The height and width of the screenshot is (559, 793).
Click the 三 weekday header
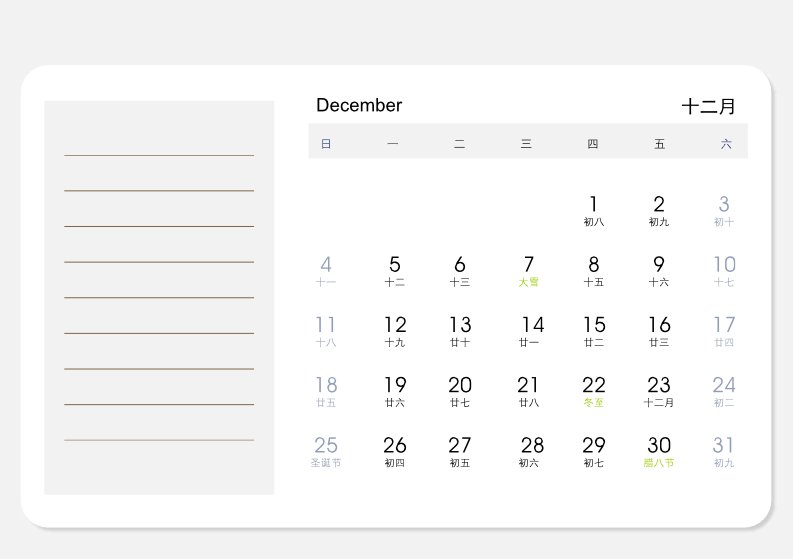(526, 144)
